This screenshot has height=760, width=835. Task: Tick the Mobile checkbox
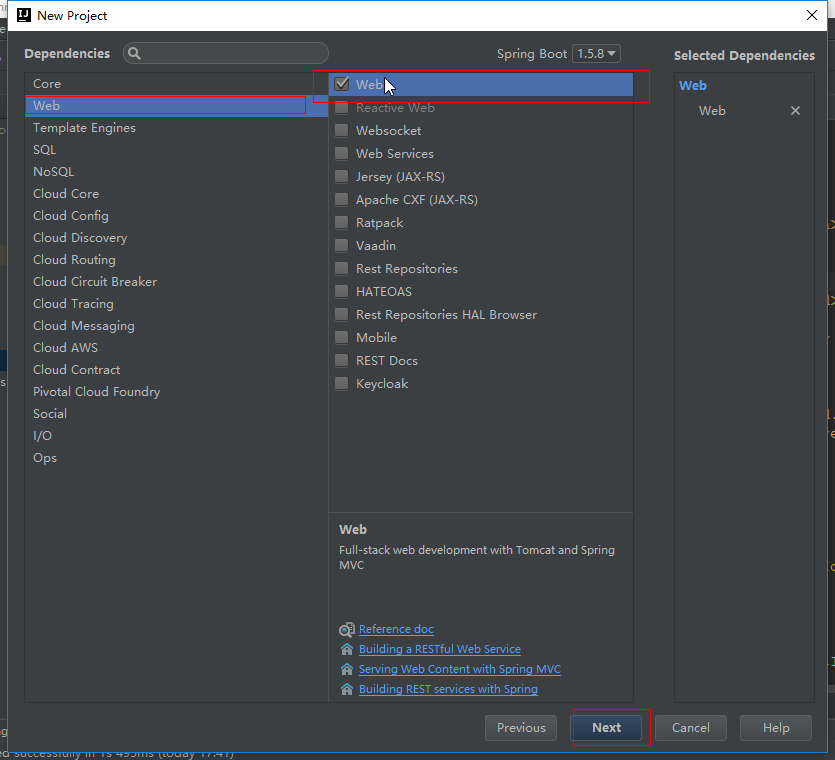tap(341, 338)
